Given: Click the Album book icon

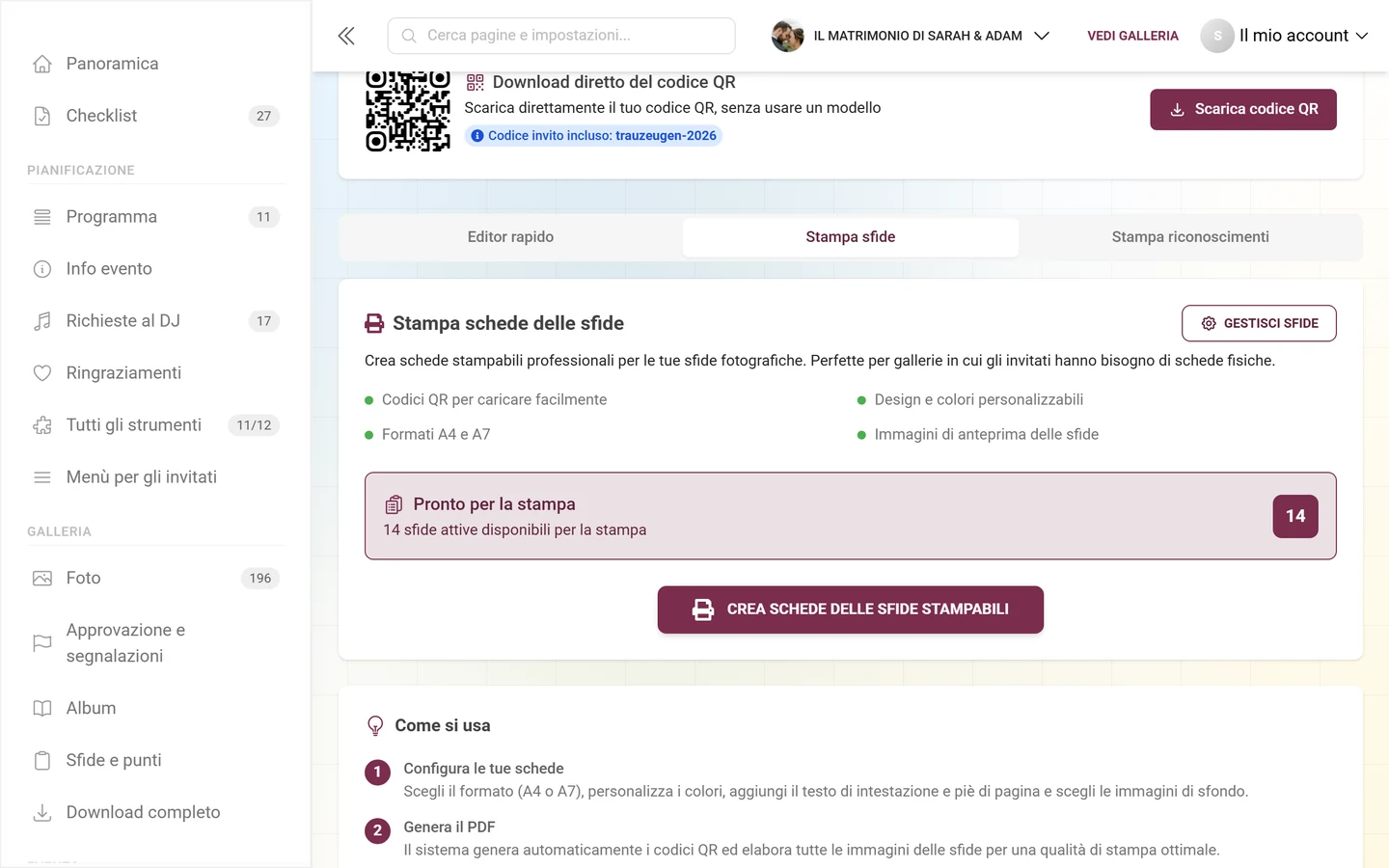Looking at the screenshot, I should coord(42,709).
